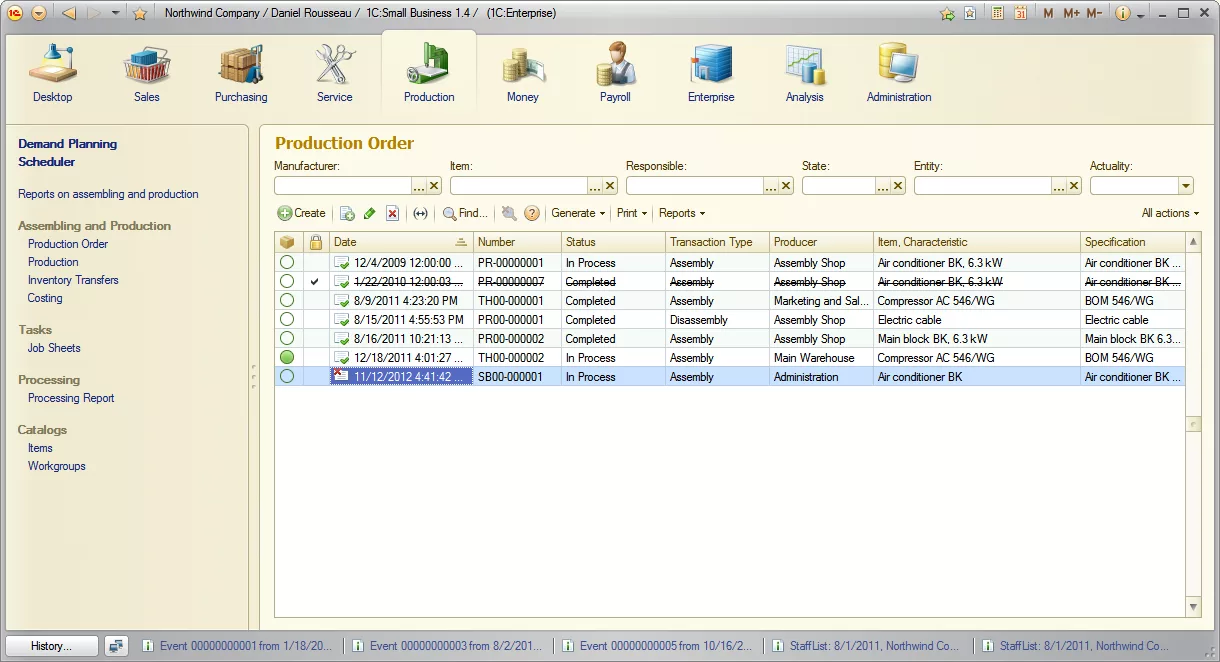Click the document icon in row PR-00000001
Screen dimensions: 1220x662
tap(342, 263)
